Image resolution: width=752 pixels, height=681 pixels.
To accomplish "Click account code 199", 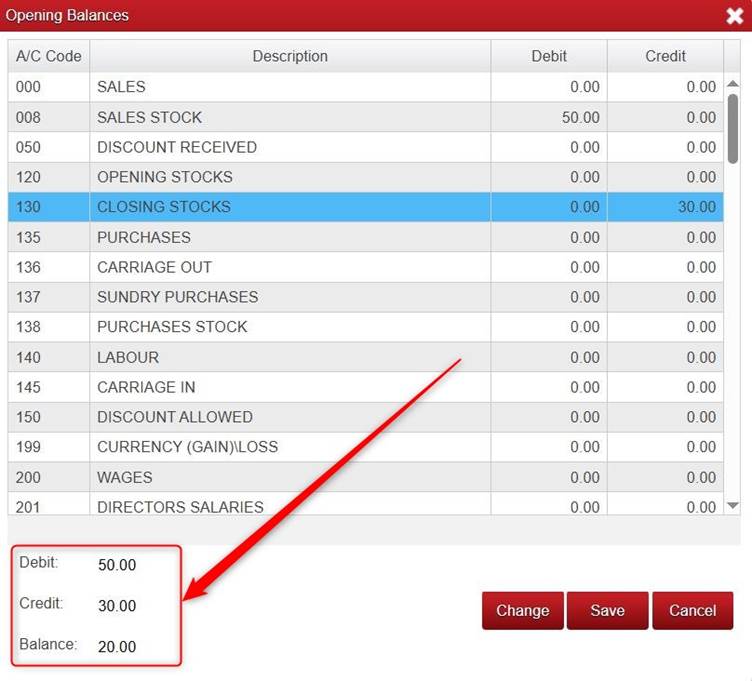I will [x=28, y=446].
